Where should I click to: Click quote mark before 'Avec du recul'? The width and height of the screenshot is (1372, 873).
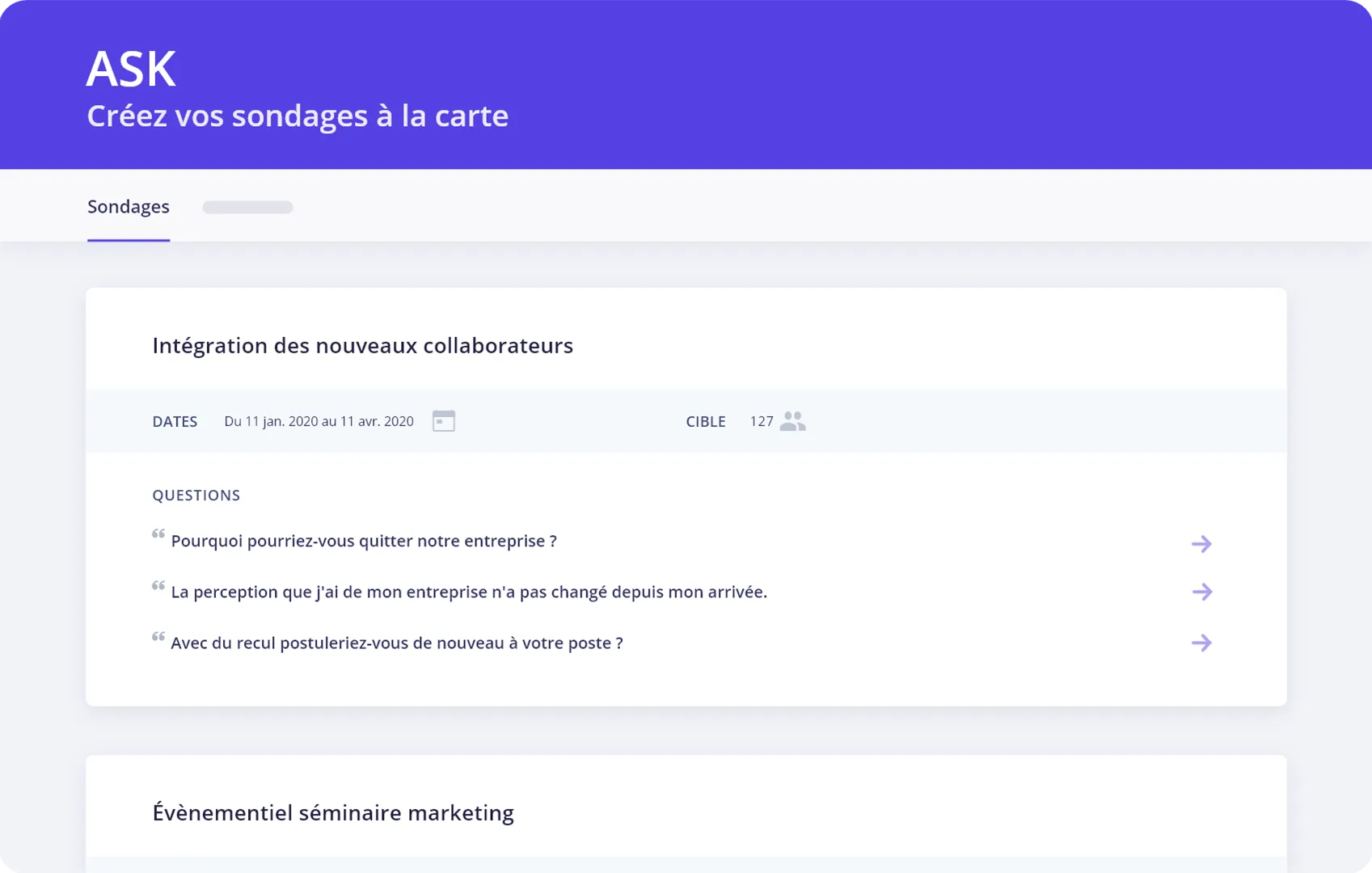[158, 636]
